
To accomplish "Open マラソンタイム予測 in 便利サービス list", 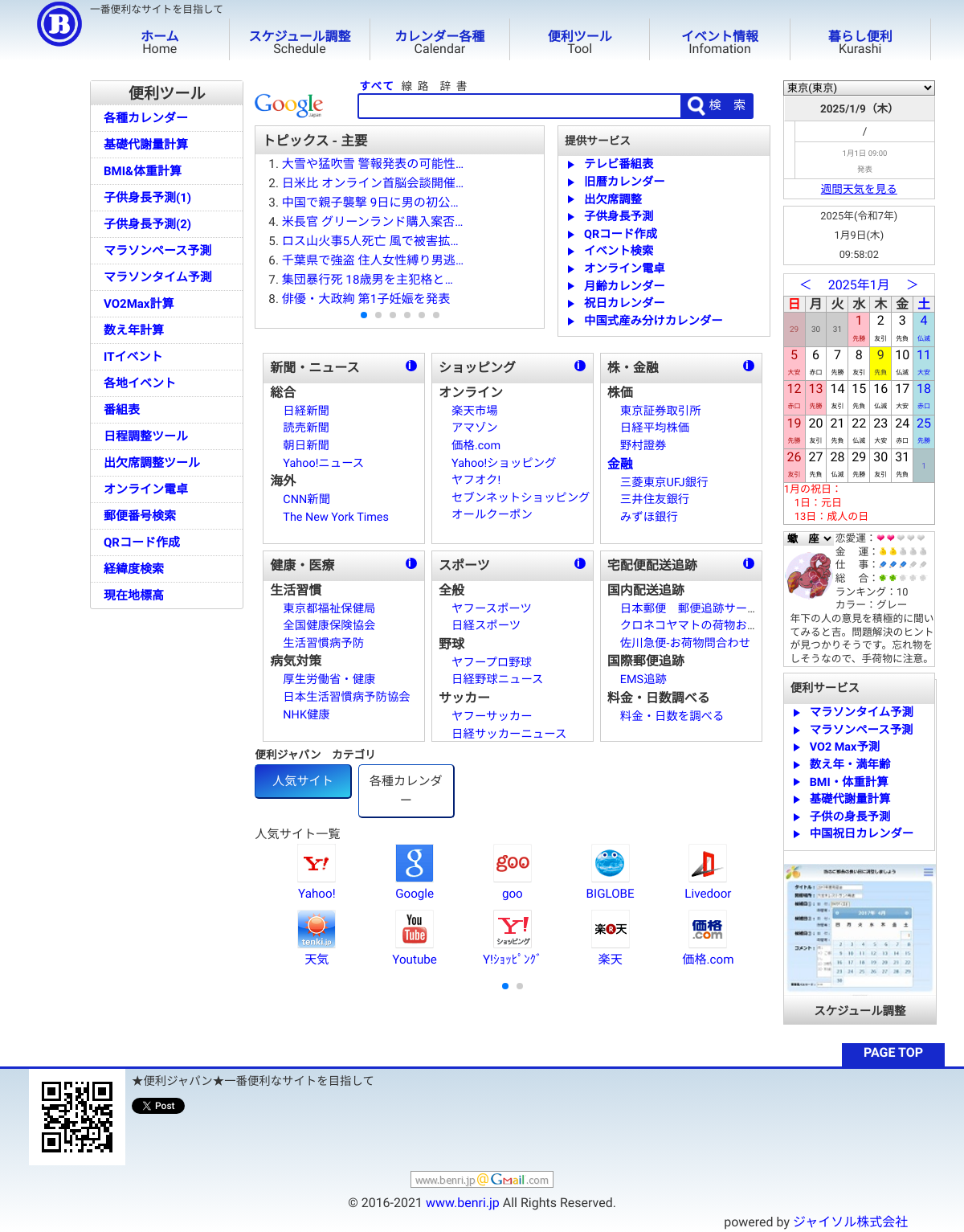I will 861,712.
